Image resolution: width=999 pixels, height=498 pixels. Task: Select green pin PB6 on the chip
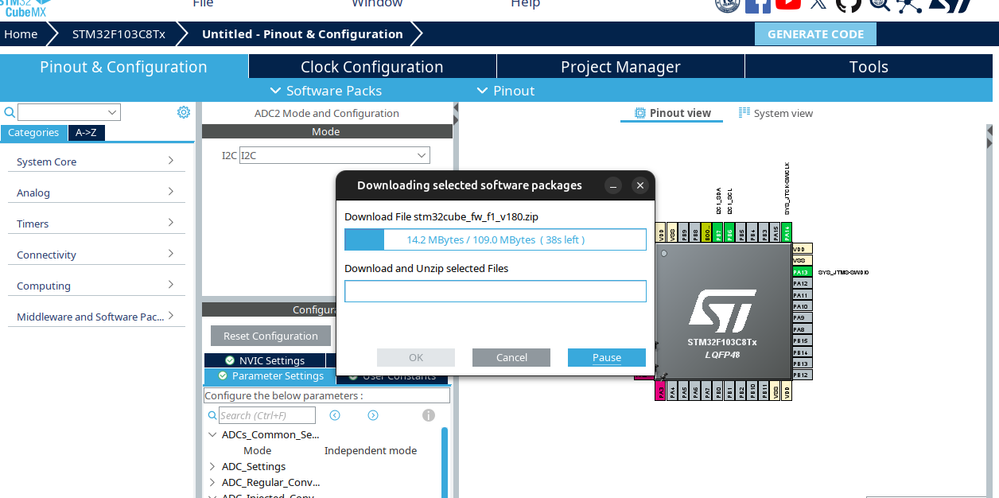pos(729,232)
